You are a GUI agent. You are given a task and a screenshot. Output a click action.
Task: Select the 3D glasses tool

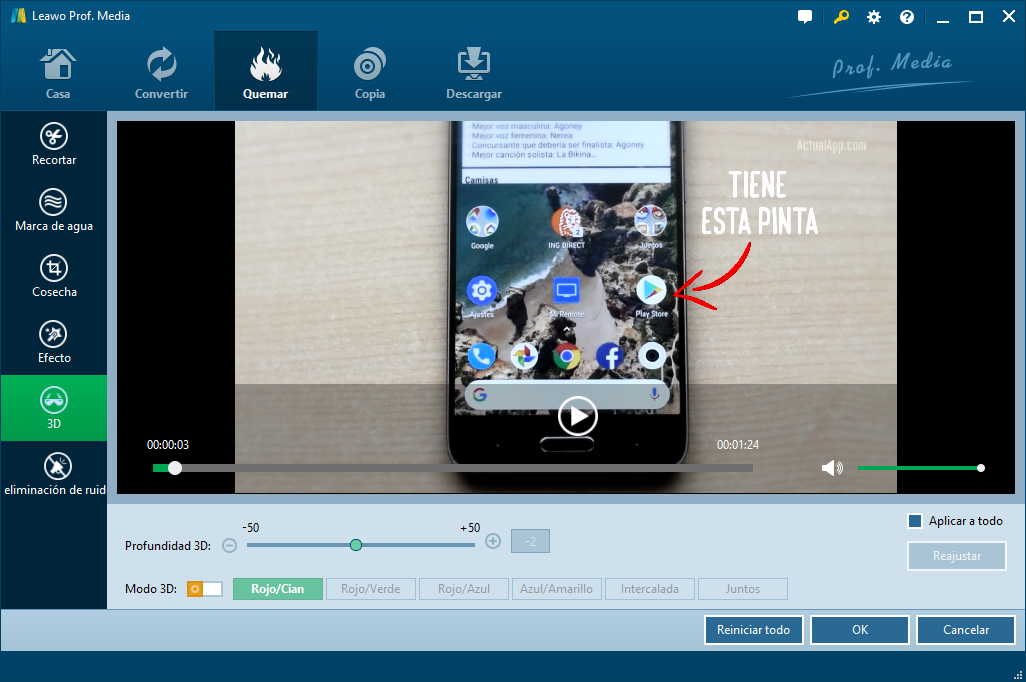[x=54, y=408]
